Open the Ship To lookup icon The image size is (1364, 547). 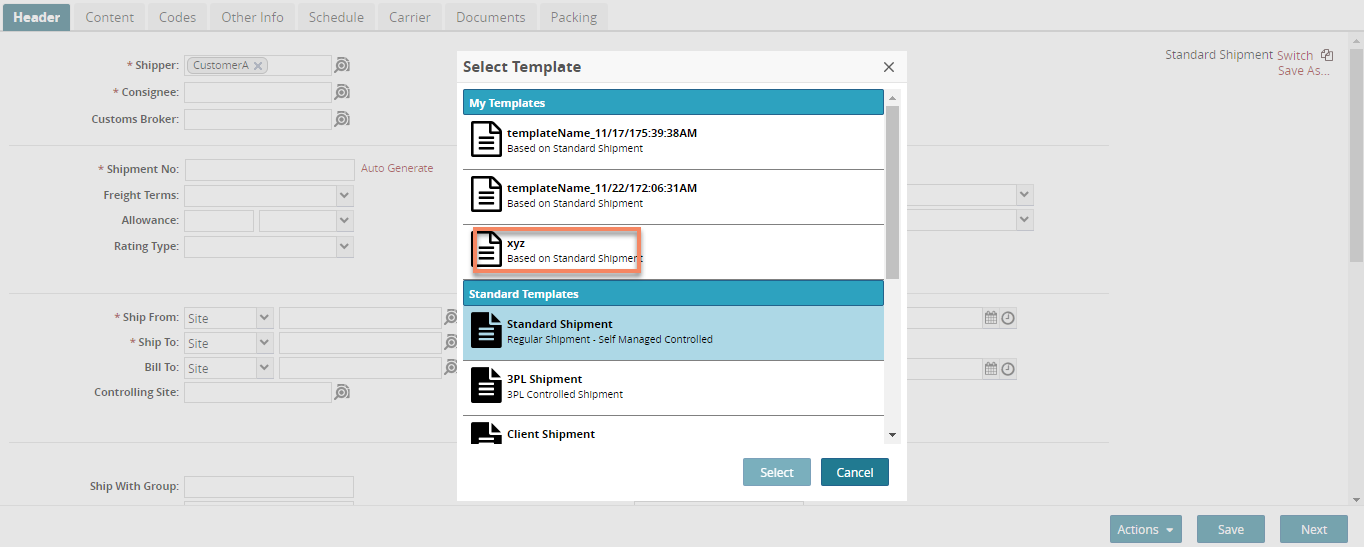[x=450, y=343]
